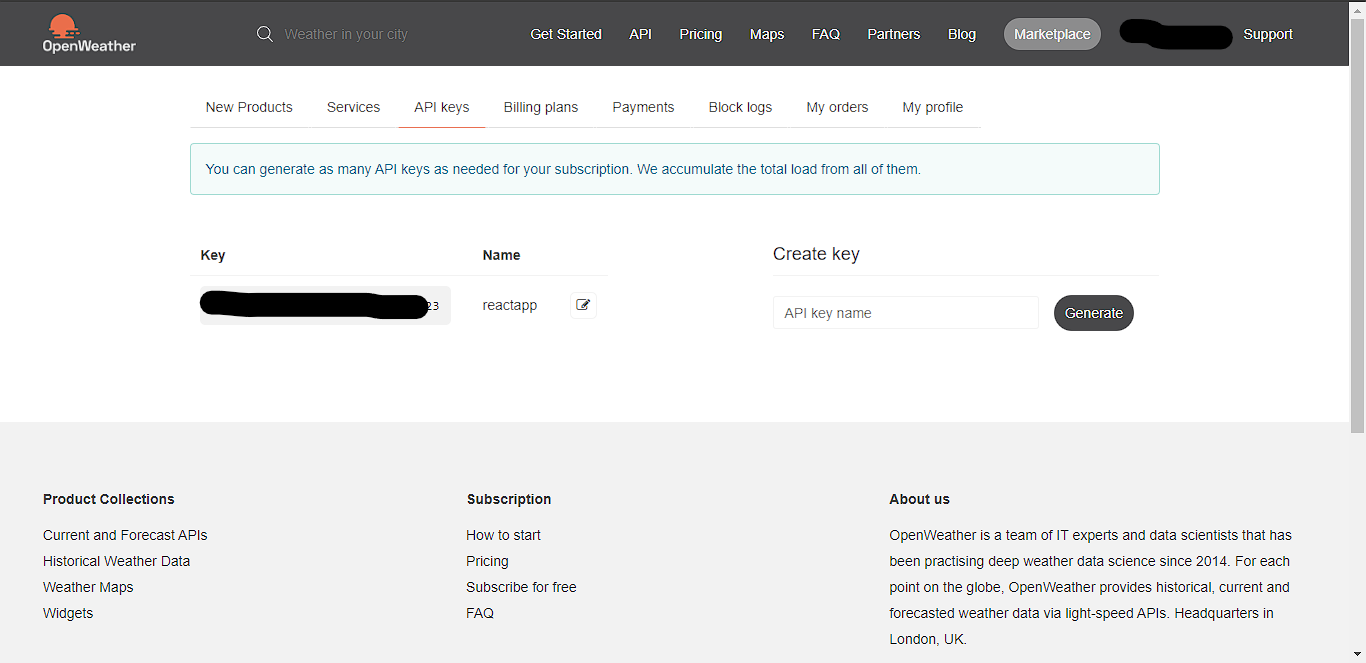Click the API key name input field

tap(906, 313)
